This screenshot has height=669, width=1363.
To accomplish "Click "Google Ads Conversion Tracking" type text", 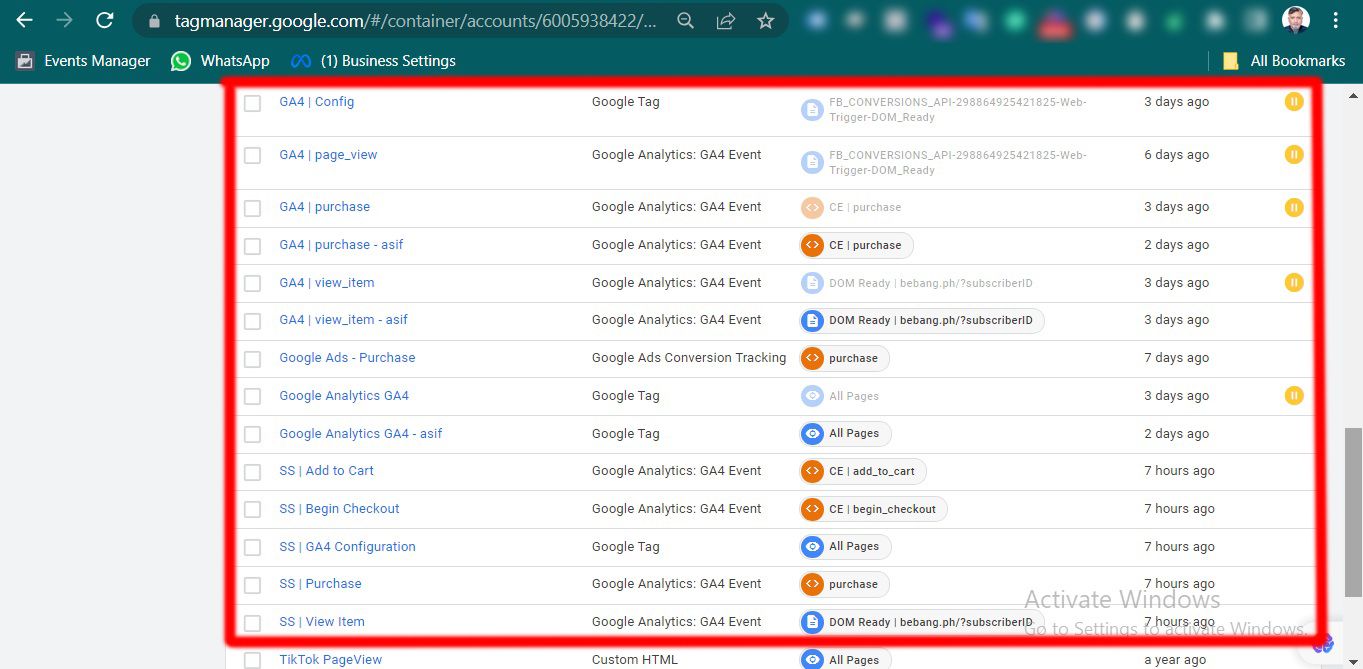I will [689, 358].
